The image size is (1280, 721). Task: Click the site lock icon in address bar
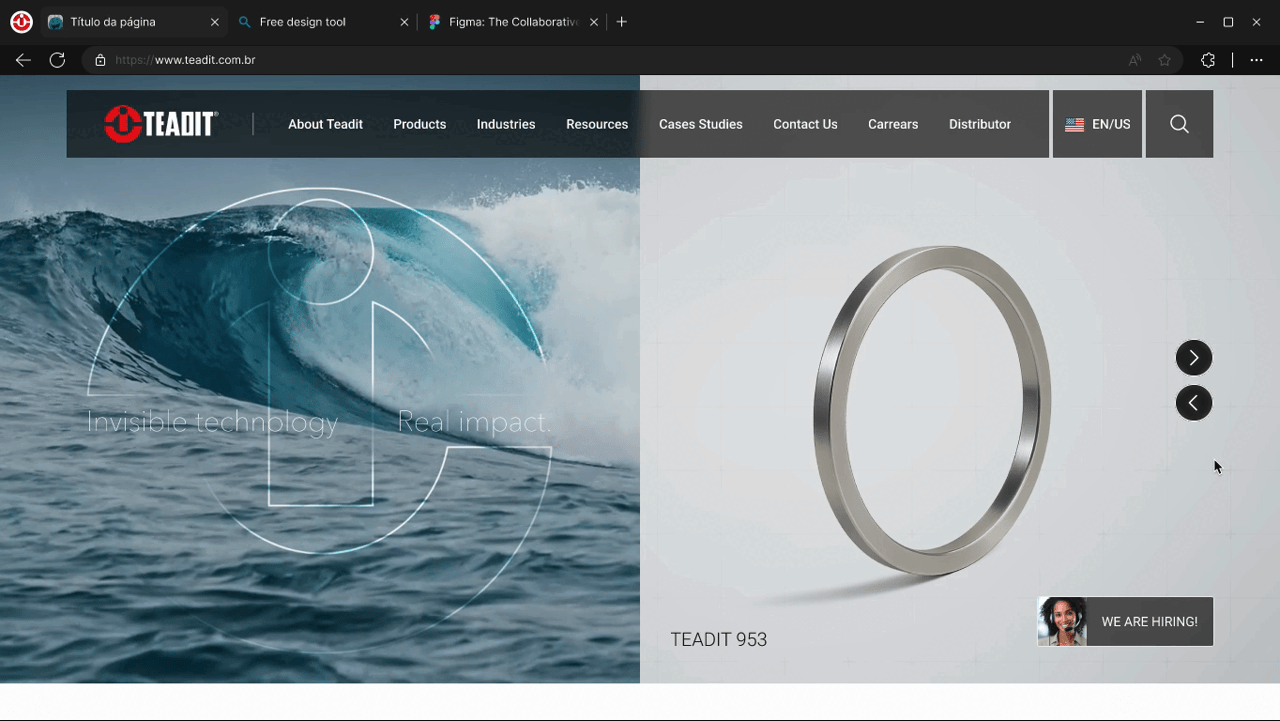coord(100,60)
